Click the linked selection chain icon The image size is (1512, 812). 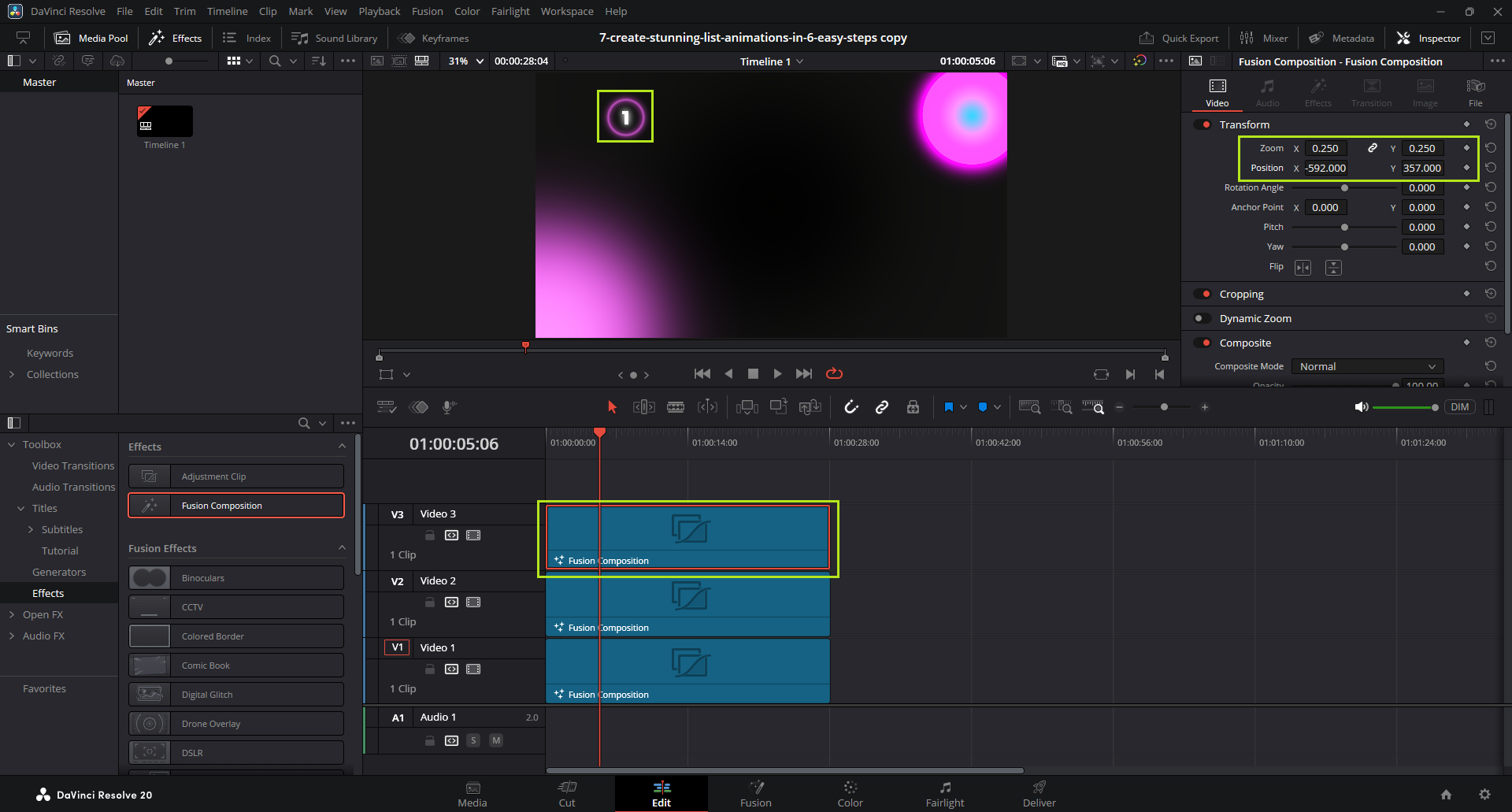882,407
